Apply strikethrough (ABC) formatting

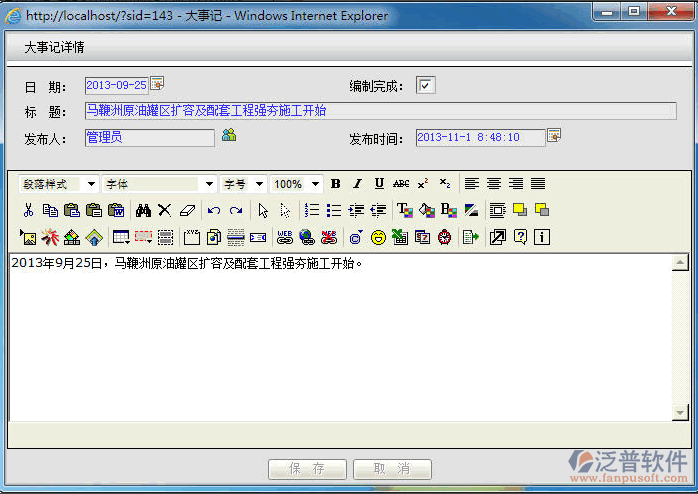coord(401,184)
